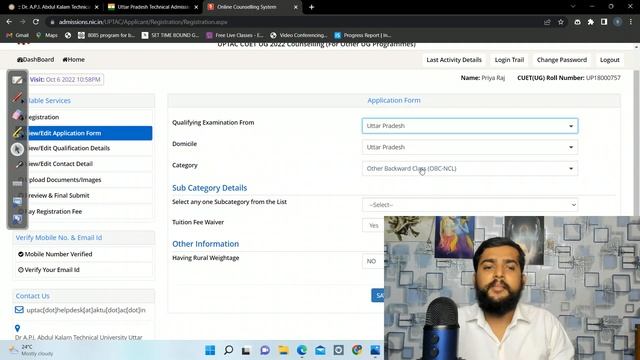This screenshot has width=640, height=360.
Task: Open Windows taskbar search
Action: (x=229, y=350)
